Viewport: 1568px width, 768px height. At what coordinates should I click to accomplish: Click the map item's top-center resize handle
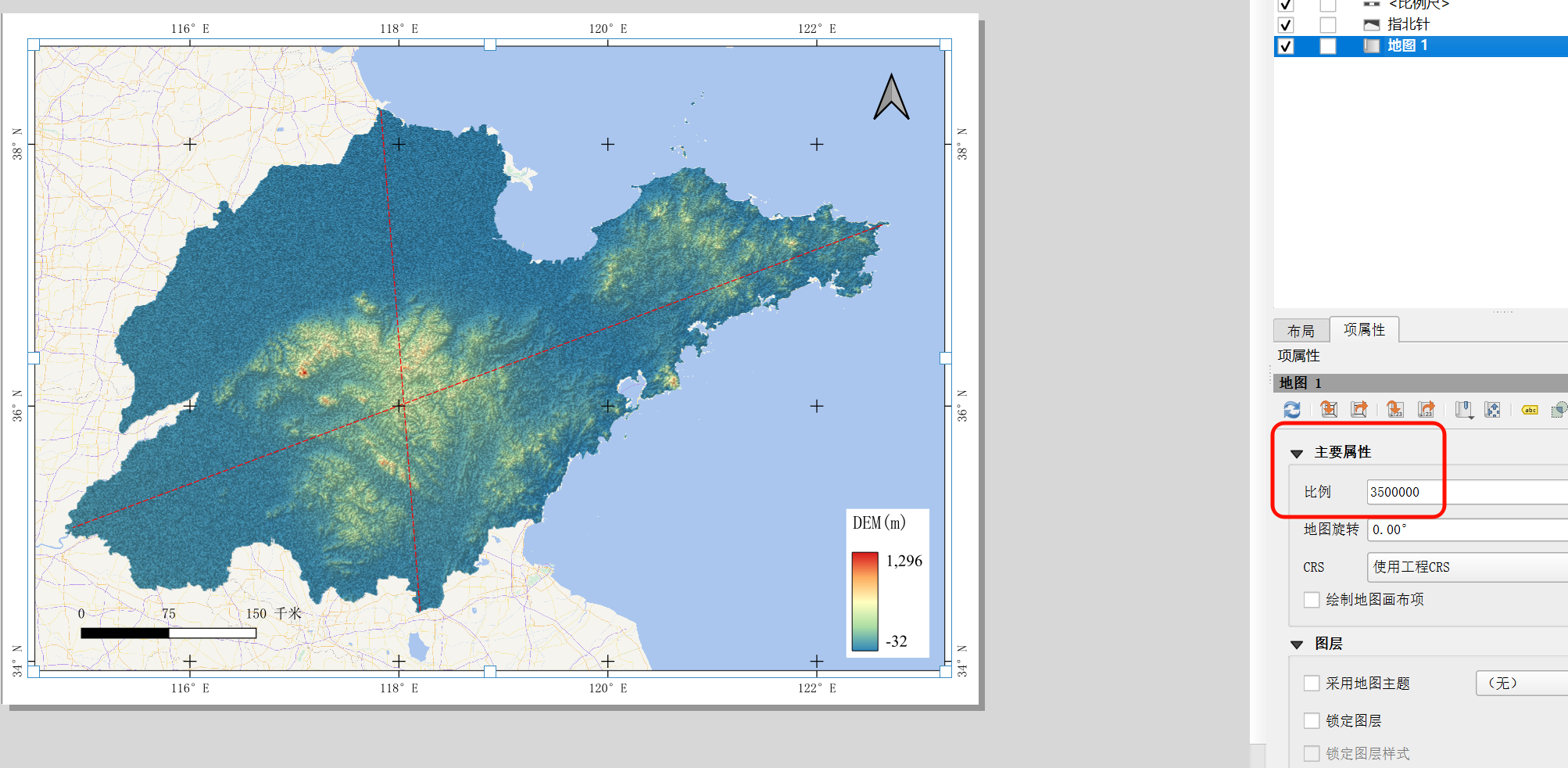(489, 45)
